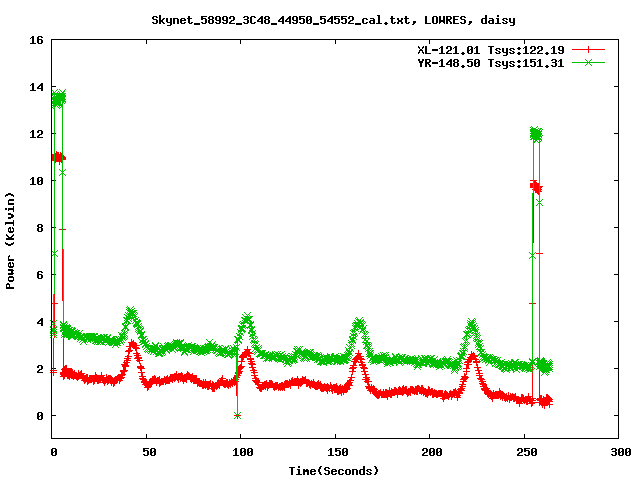Click y-axis tick label 8
The width and height of the screenshot is (640, 480).
[x=40, y=228]
